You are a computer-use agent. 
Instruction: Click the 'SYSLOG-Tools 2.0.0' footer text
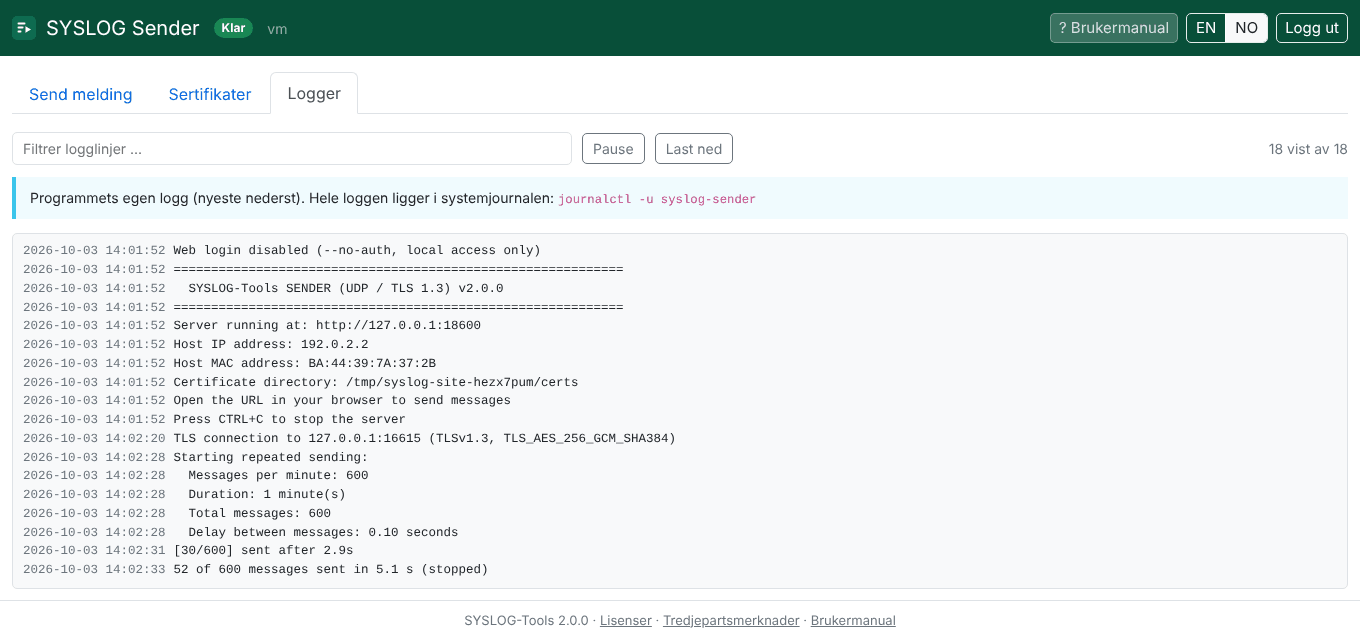(x=526, y=621)
